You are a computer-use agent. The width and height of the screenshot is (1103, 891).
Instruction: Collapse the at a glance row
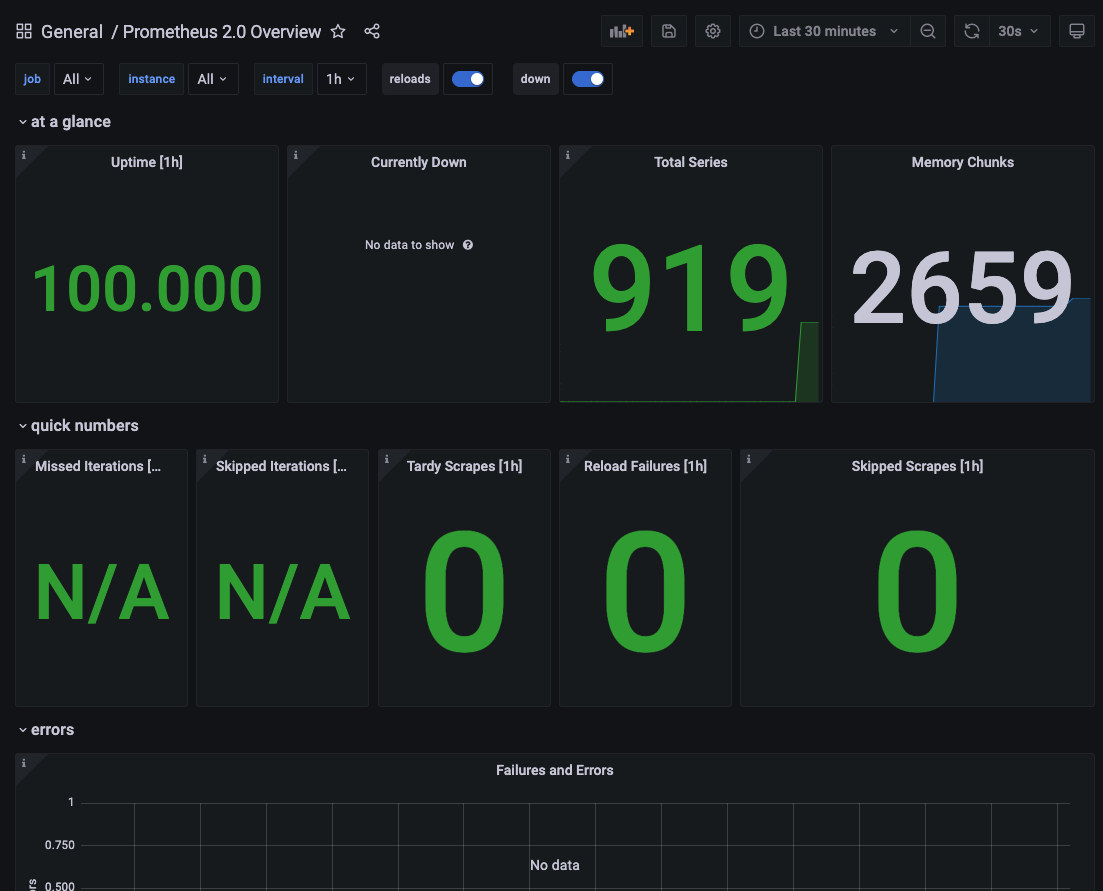click(65, 122)
